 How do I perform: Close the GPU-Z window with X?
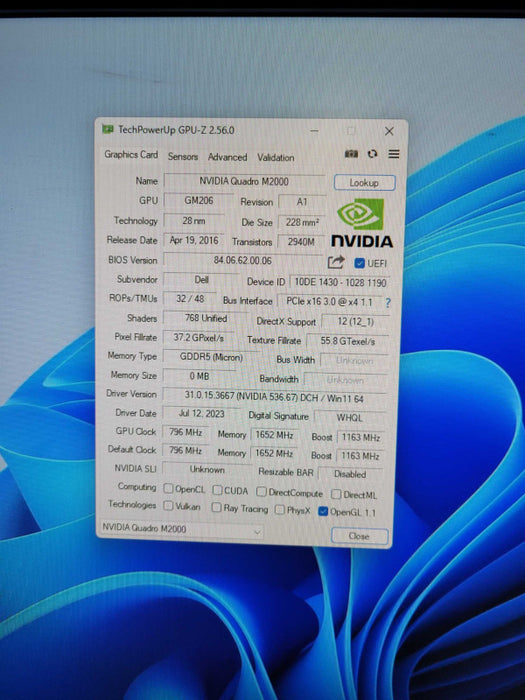coord(389,131)
